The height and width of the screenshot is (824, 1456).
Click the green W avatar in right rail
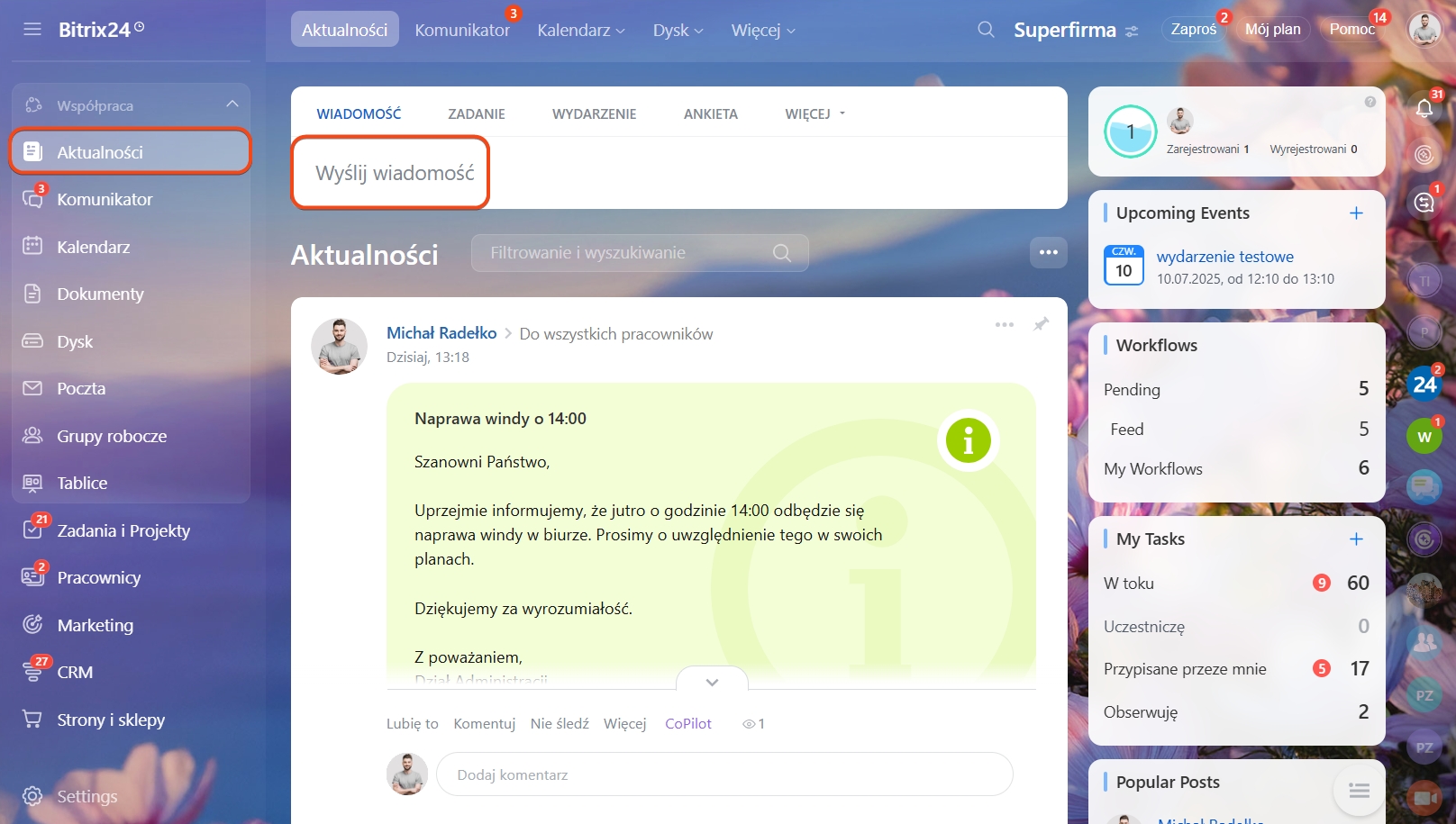(x=1424, y=437)
